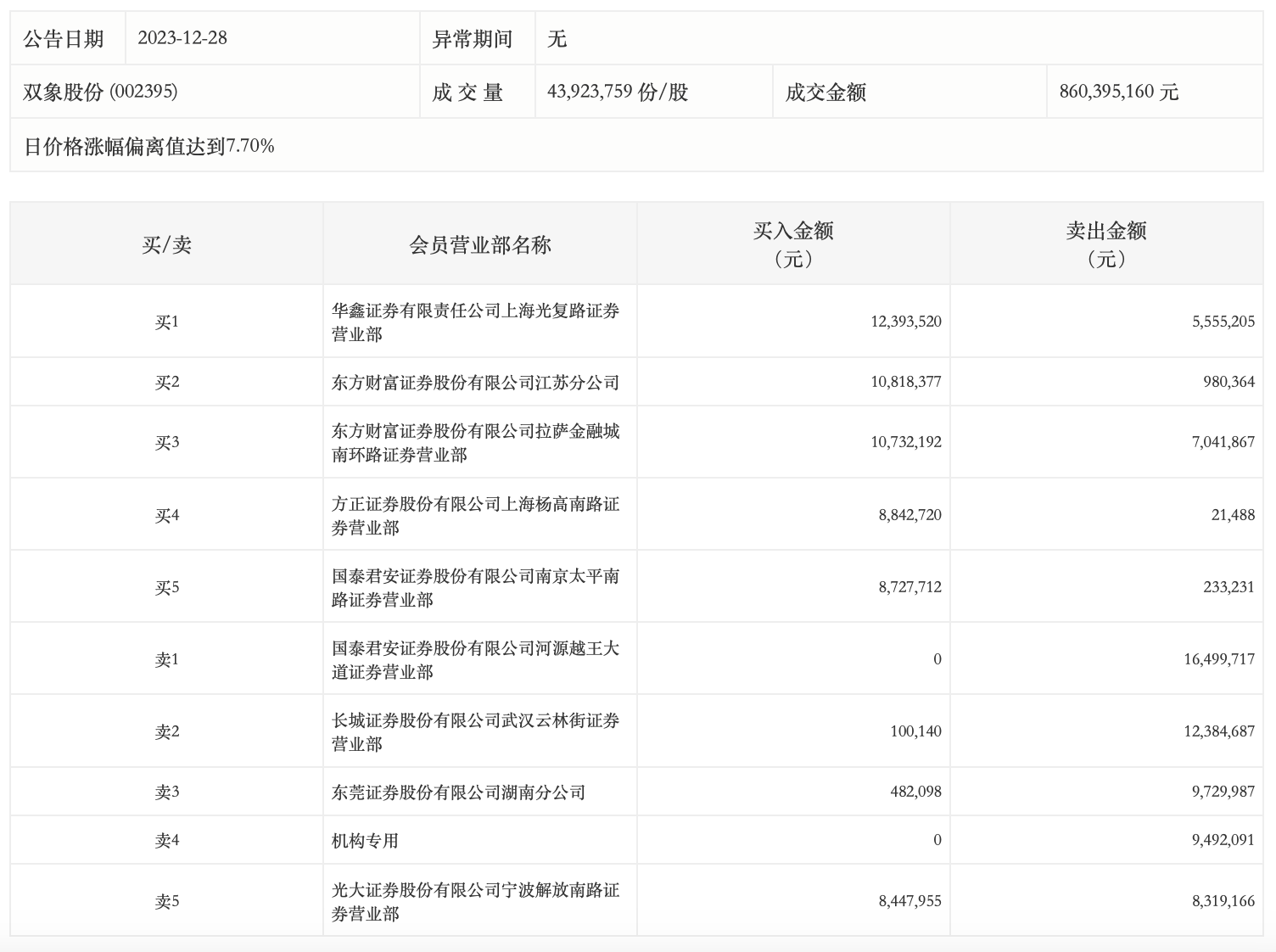Image resolution: width=1276 pixels, height=952 pixels.
Task: Click the 长城证券 武汉云林街 branch name
Action: coord(475,732)
